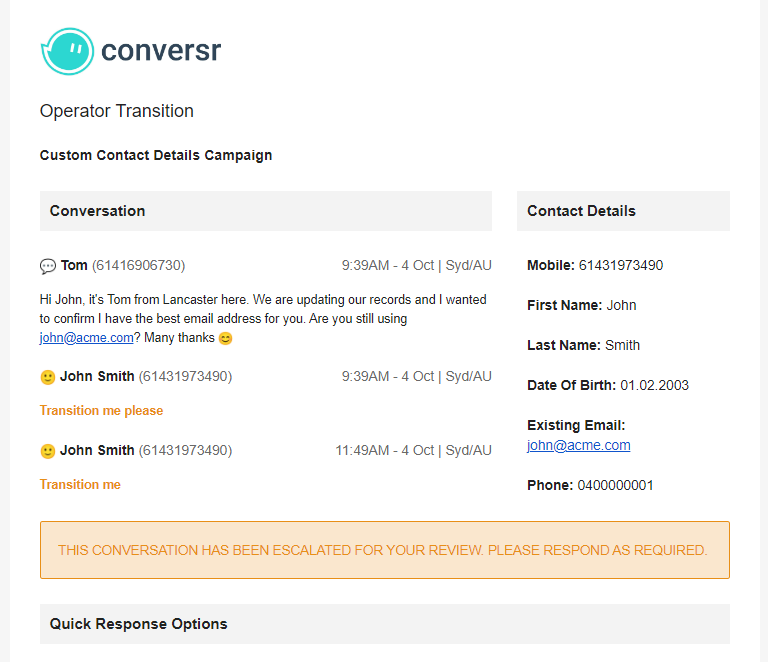Click Tom's sender number 61416906730
768x662 pixels.
(139, 265)
